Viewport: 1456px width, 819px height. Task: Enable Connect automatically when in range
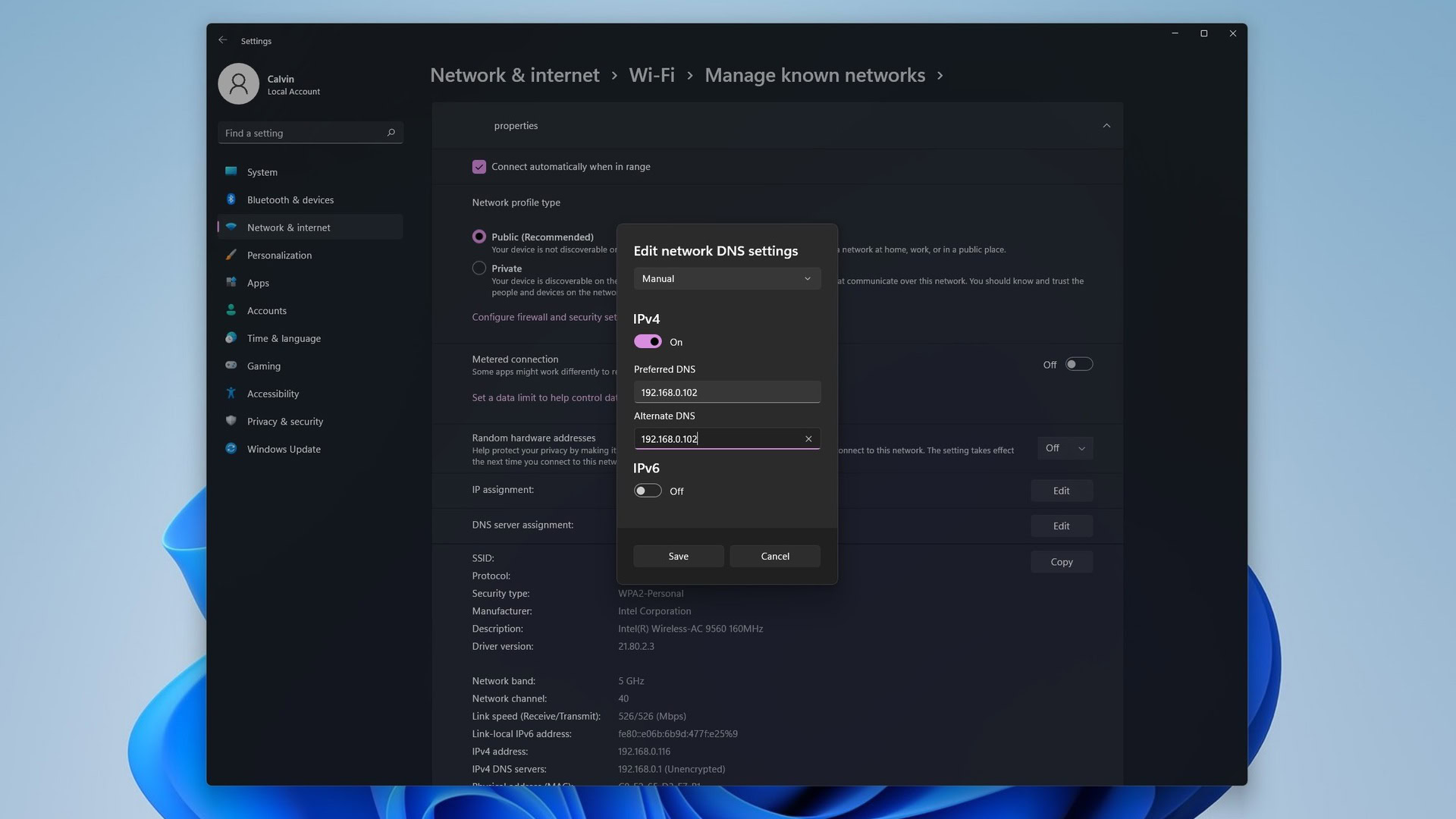pyautogui.click(x=479, y=167)
